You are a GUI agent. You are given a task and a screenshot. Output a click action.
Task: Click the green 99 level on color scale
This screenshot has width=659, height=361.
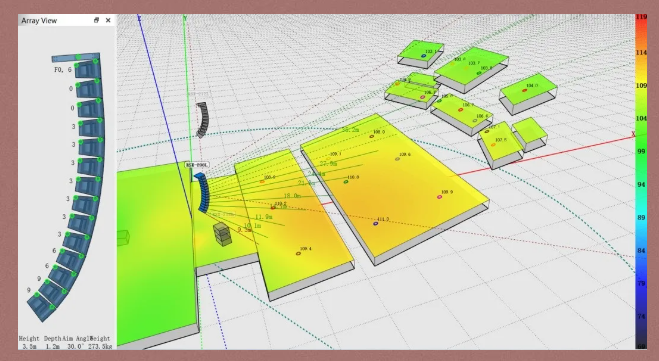coord(641,151)
